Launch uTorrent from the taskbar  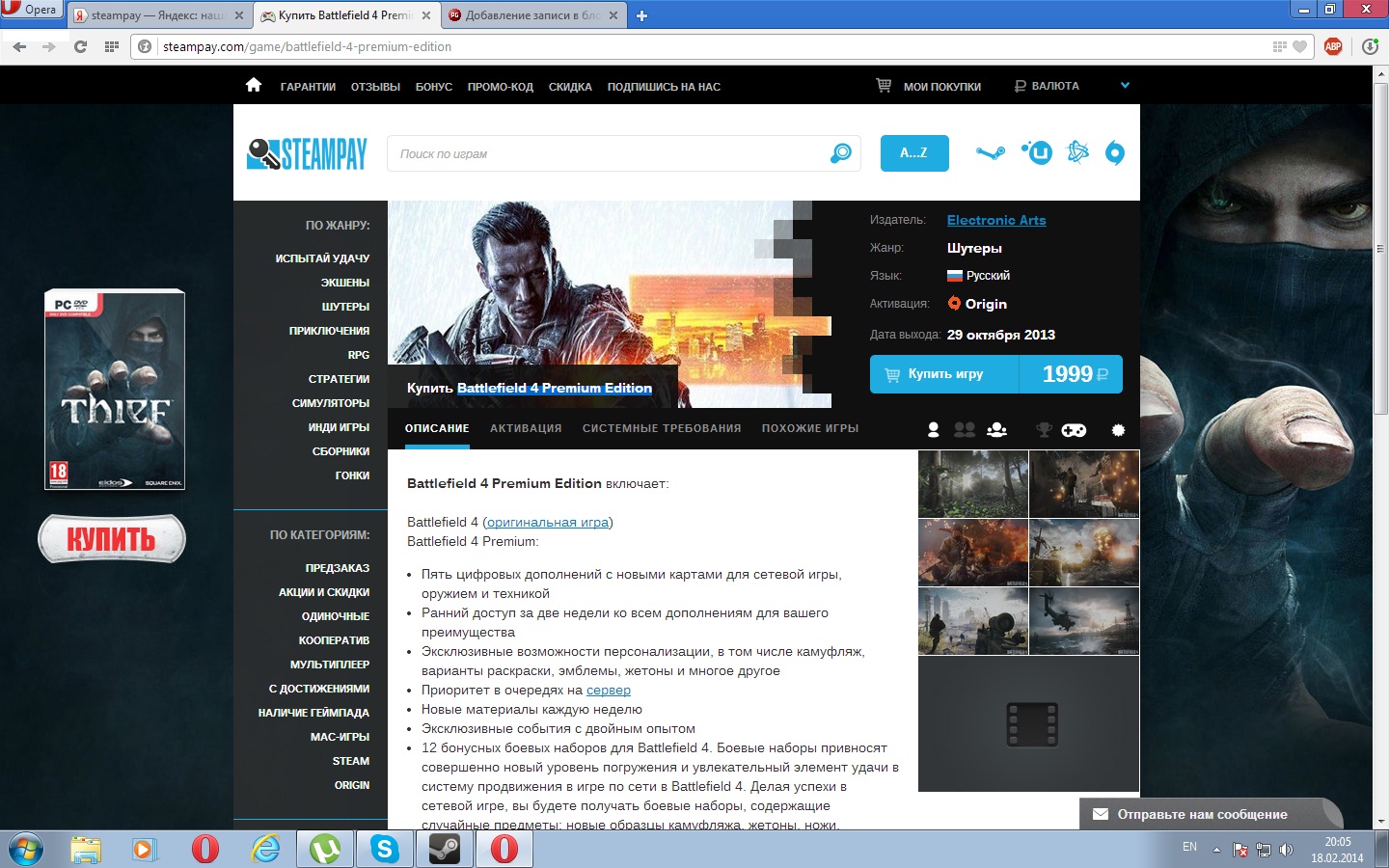324,850
